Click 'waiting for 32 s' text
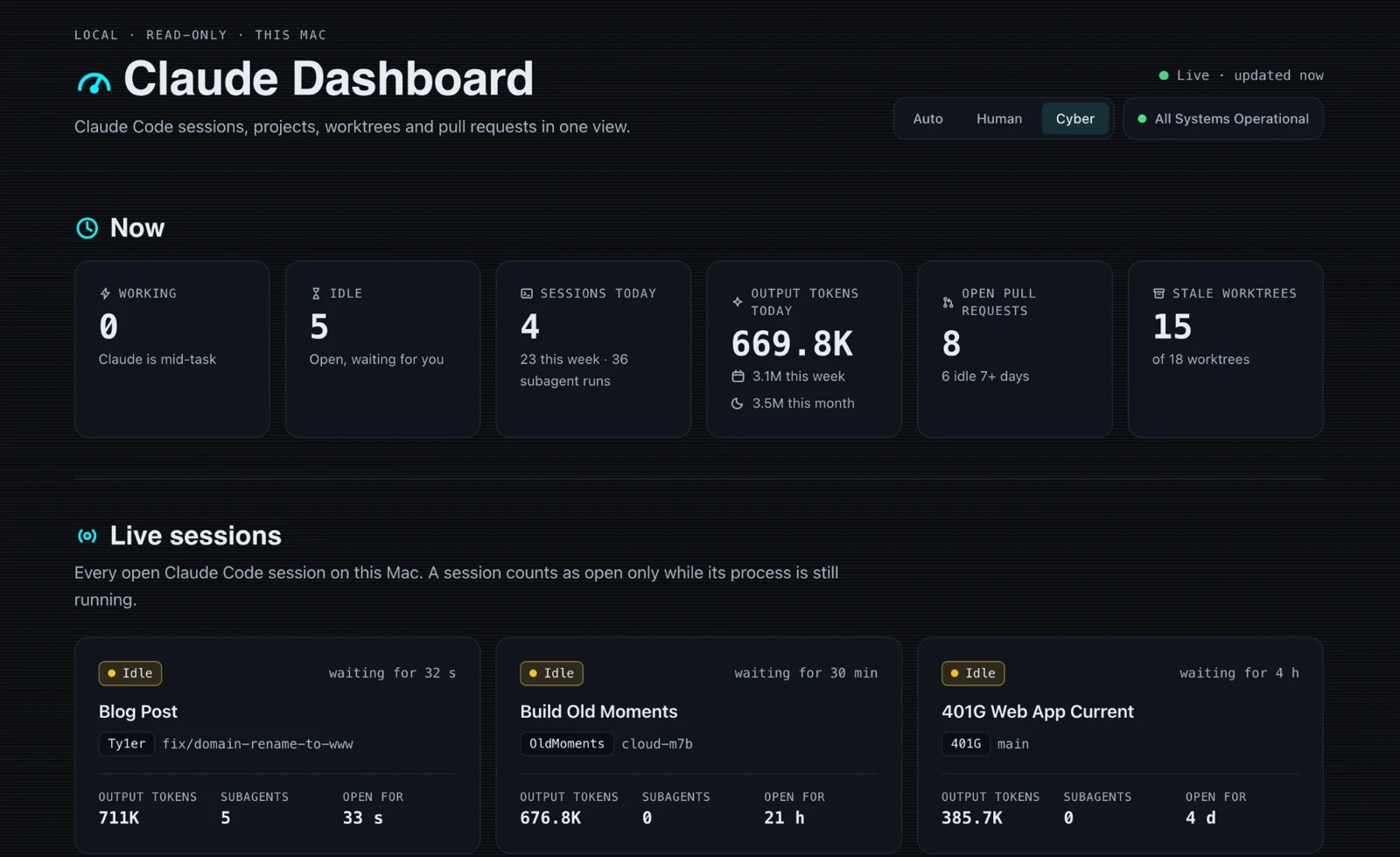Viewport: 1400px width, 857px height. 392,673
